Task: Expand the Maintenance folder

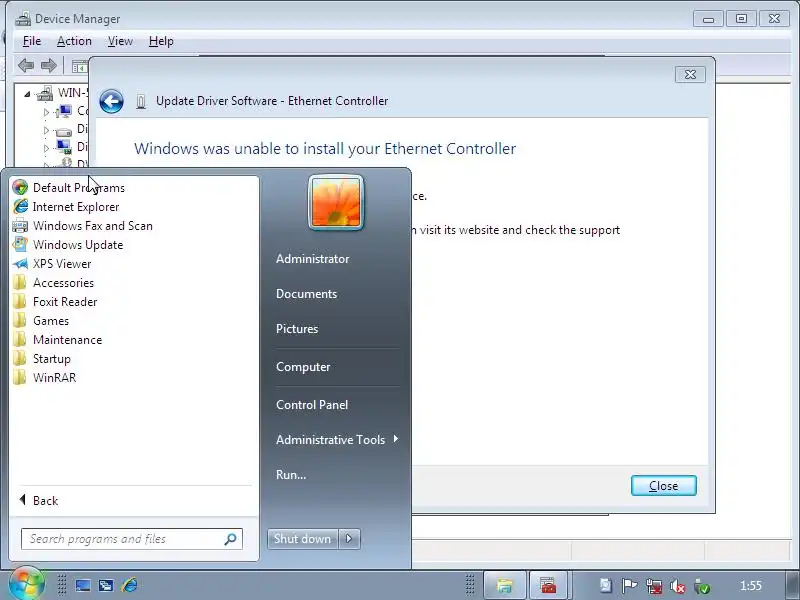Action: tap(67, 340)
